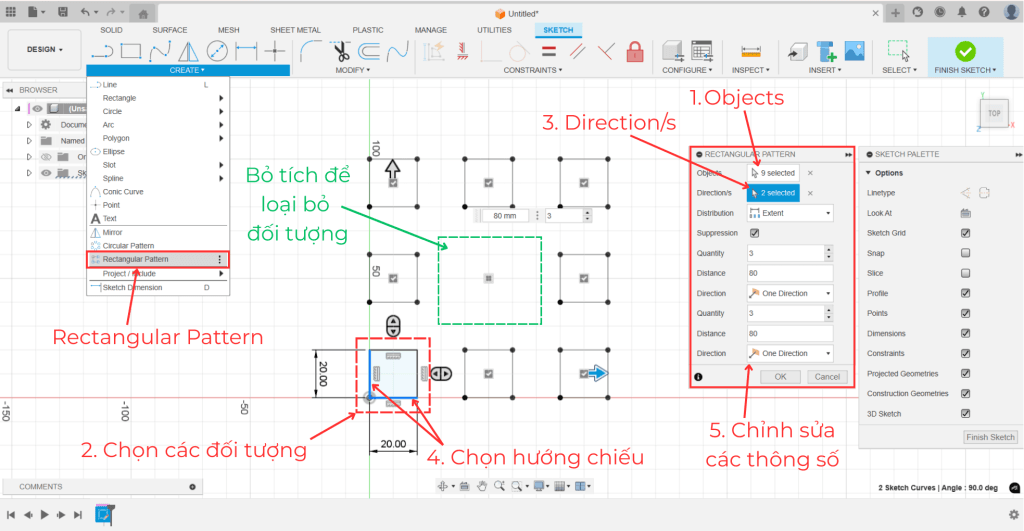This screenshot has width=1024, height=531.
Task: Select the Lock constraint icon
Action: tap(634, 51)
